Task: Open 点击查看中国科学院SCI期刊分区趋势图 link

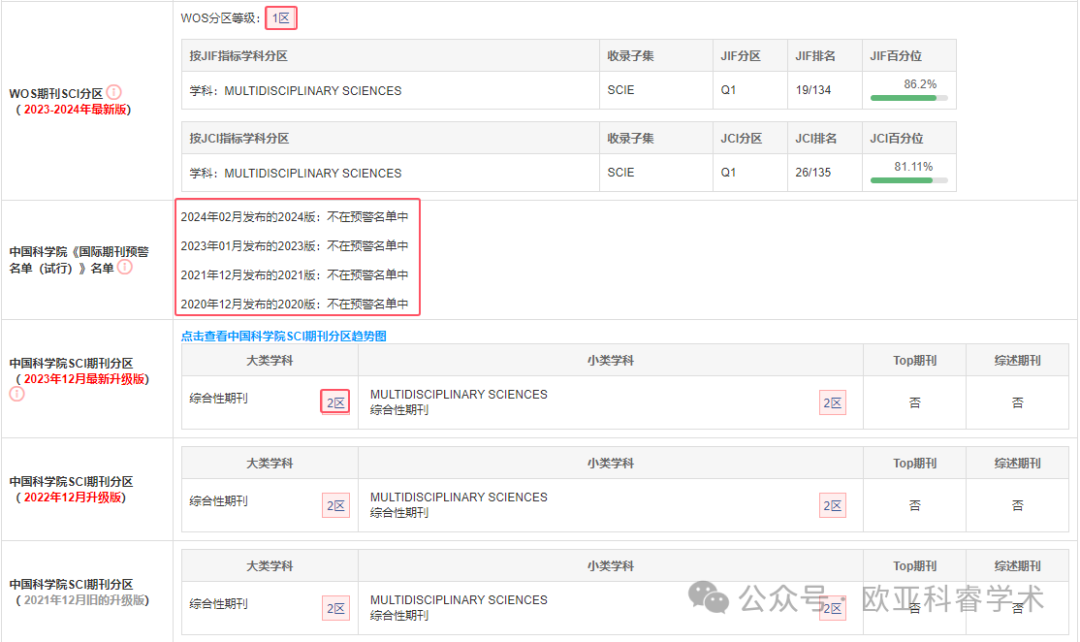Action: [283, 335]
